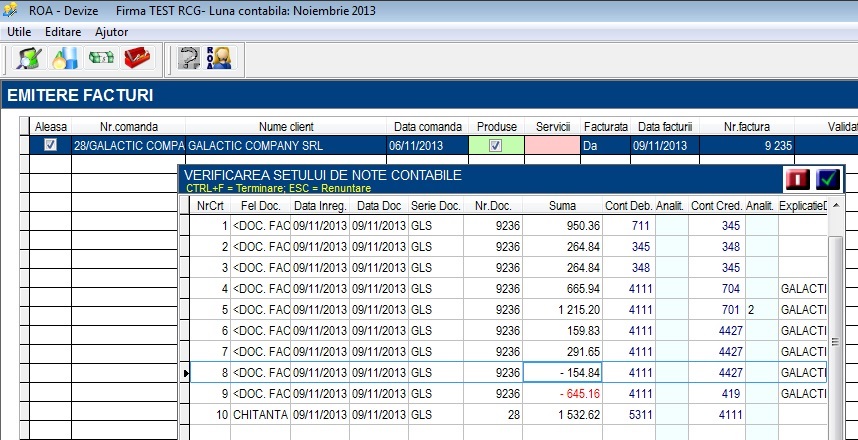The width and height of the screenshot is (858, 440).
Task: Open the red toolbox icon
Action: click(x=137, y=58)
